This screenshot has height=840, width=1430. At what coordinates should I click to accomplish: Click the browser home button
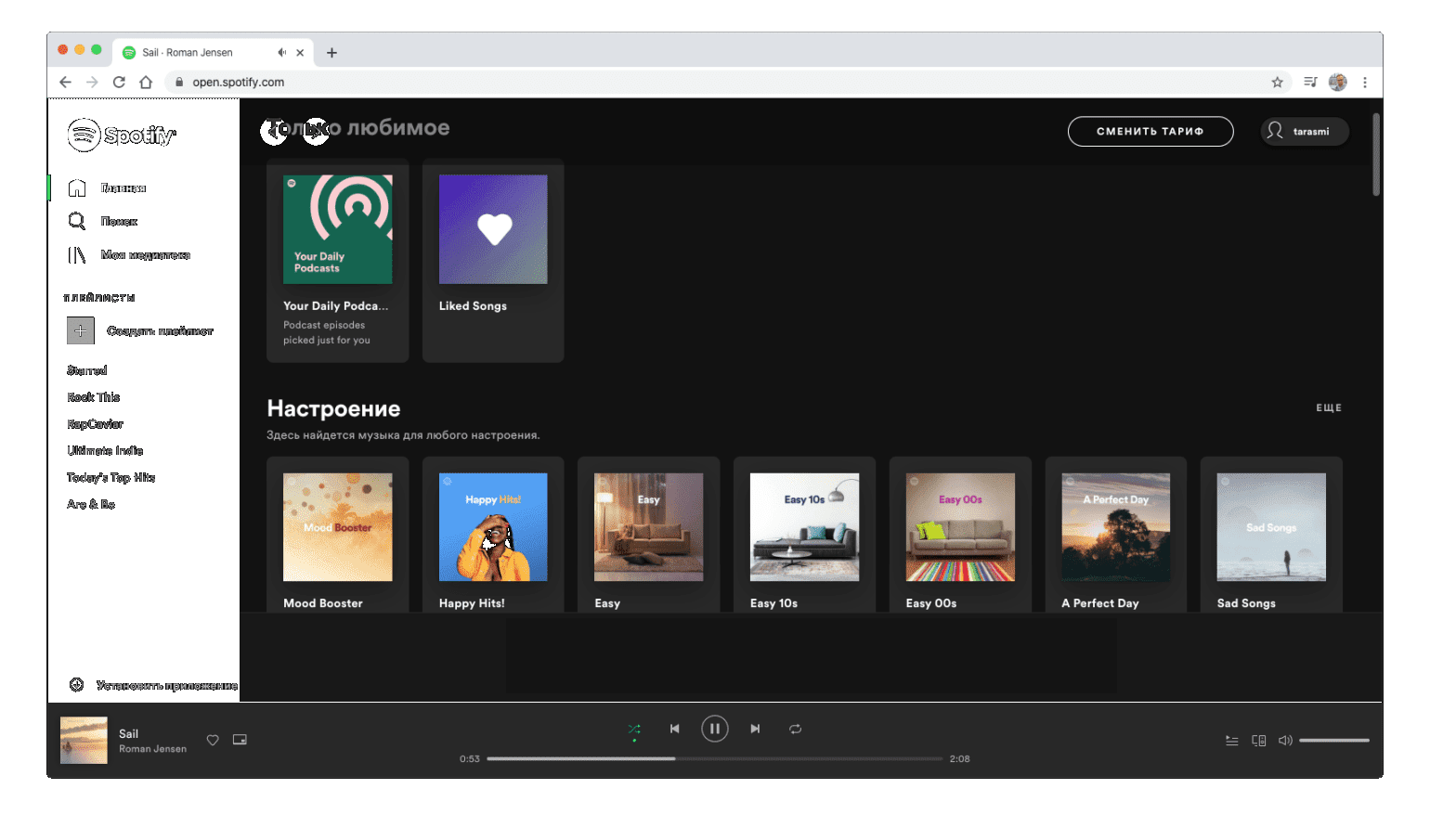[146, 82]
